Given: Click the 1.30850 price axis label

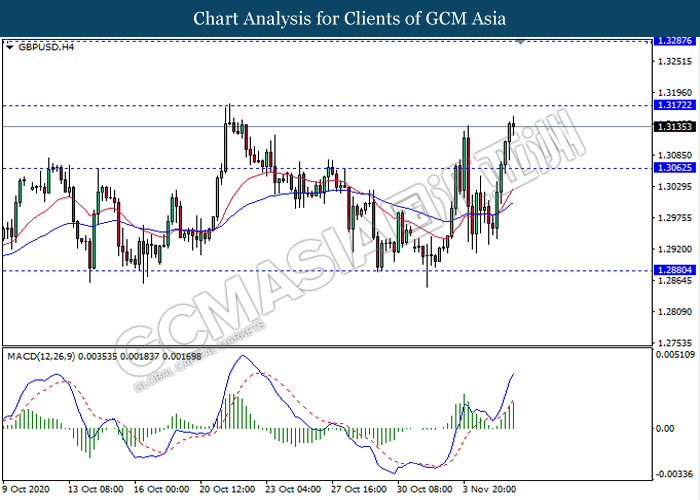Looking at the screenshot, I should click(x=675, y=155).
